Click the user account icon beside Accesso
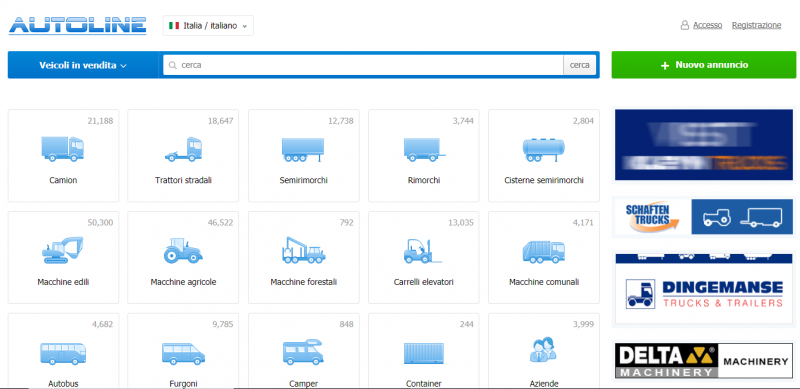Screen dimensions: 800x389 pos(685,25)
